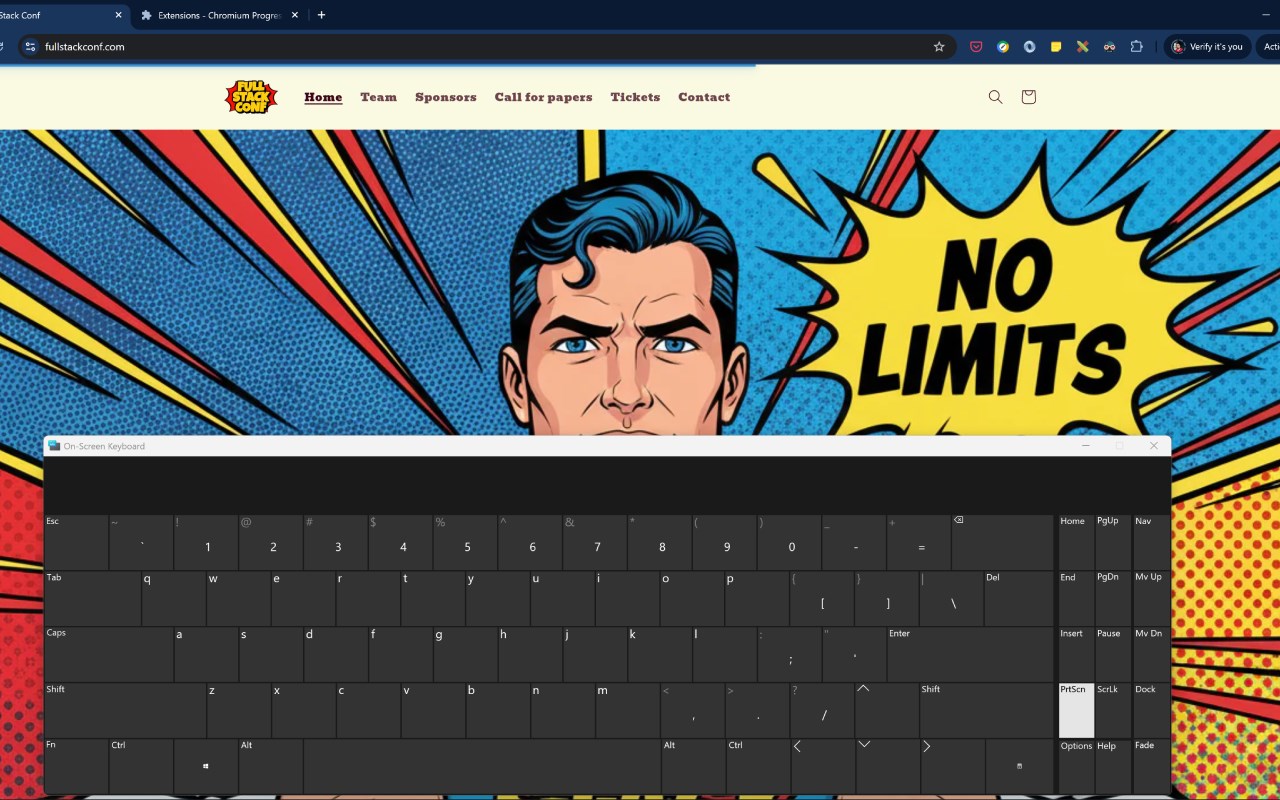Viewport: 1280px width, 800px height.
Task: Open the keyboard Options key
Action: [x=1076, y=766]
